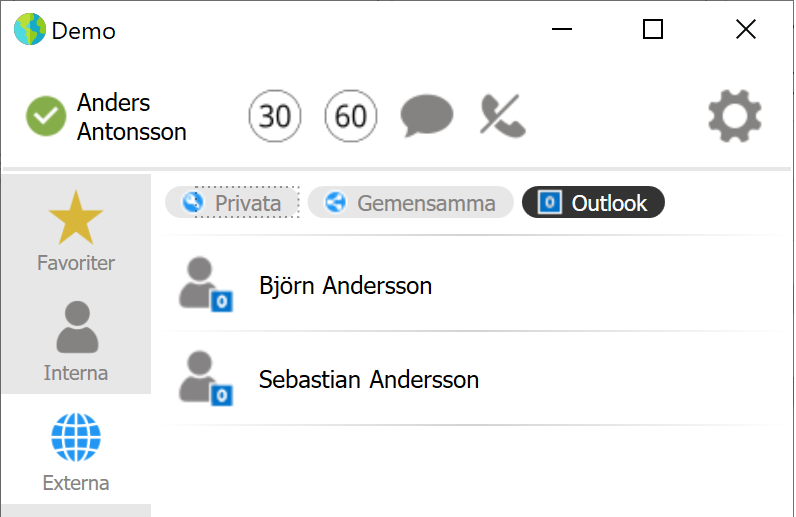Open contact Björn Andersson
The width and height of the screenshot is (796, 517).
(x=472, y=284)
